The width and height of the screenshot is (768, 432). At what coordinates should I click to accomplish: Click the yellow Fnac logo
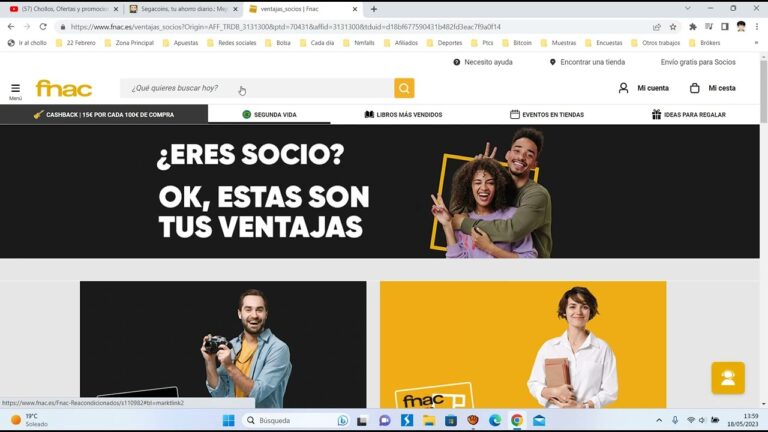64,89
